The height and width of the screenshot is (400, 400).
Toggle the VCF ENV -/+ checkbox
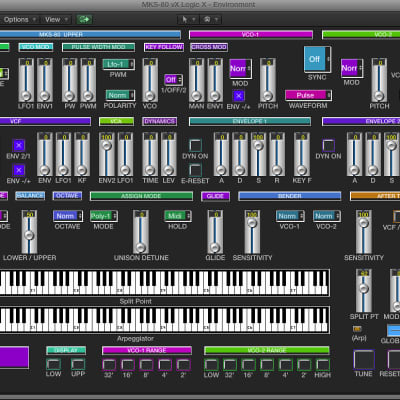(x=19, y=170)
